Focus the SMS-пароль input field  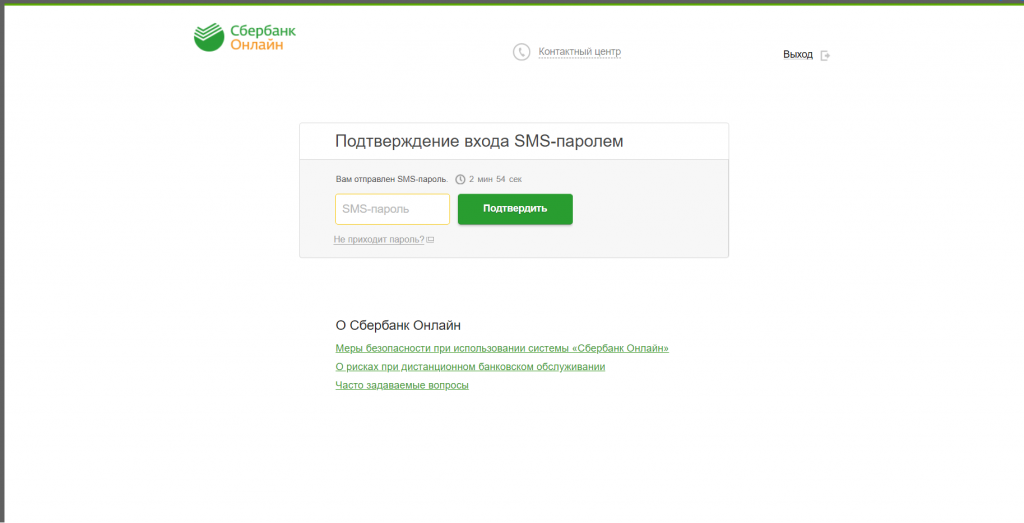pos(392,209)
